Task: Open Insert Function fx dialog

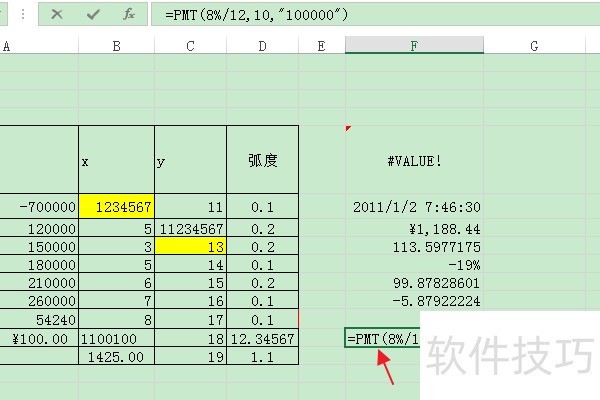Action: 129,15
